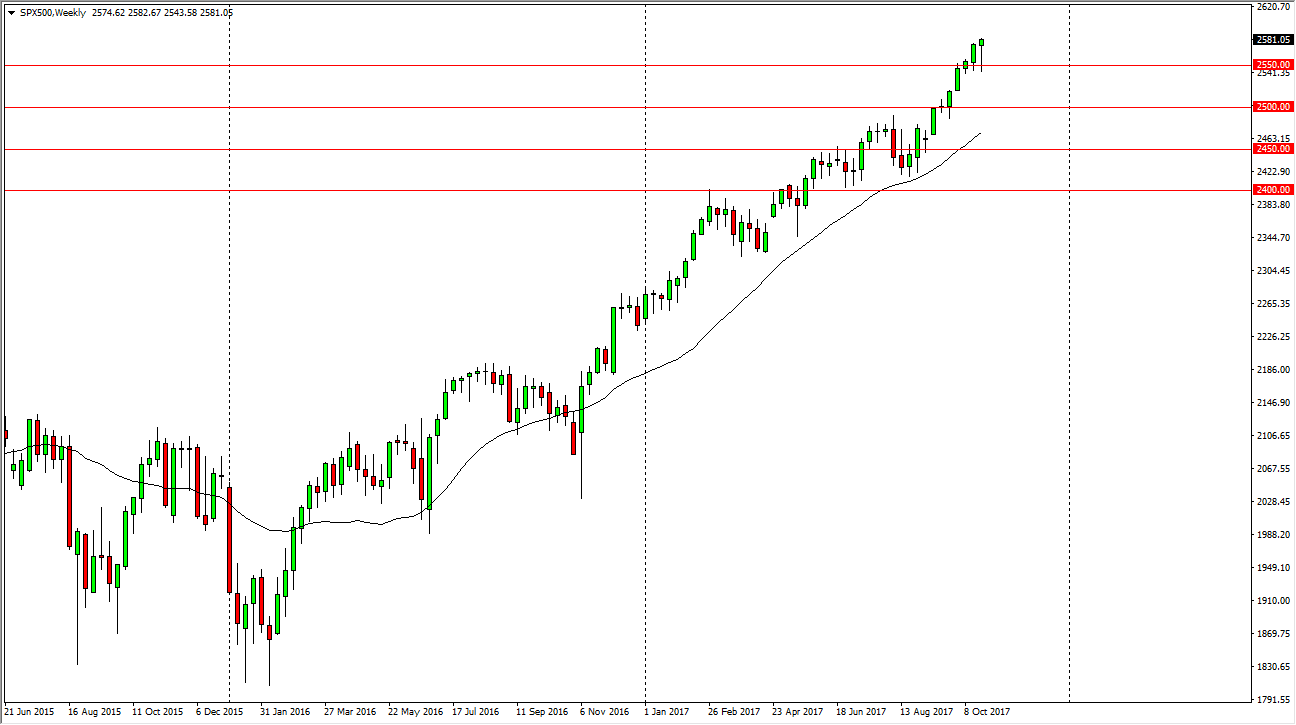Click the 31 Jan 2016 date label
Image resolution: width=1296 pixels, height=725 pixels.
tap(284, 713)
